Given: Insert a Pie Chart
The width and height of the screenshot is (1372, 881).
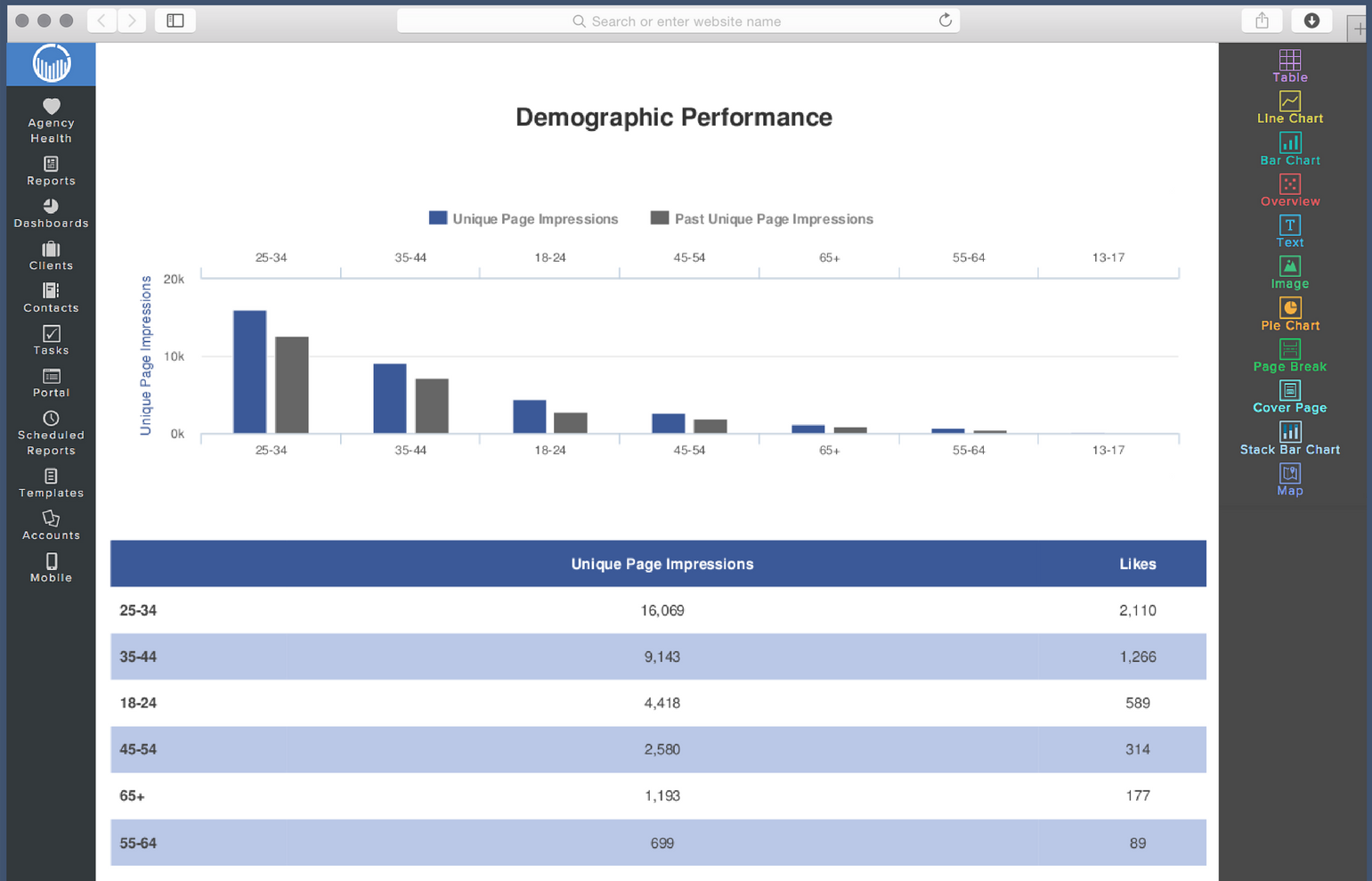Looking at the screenshot, I should pos(1289,314).
